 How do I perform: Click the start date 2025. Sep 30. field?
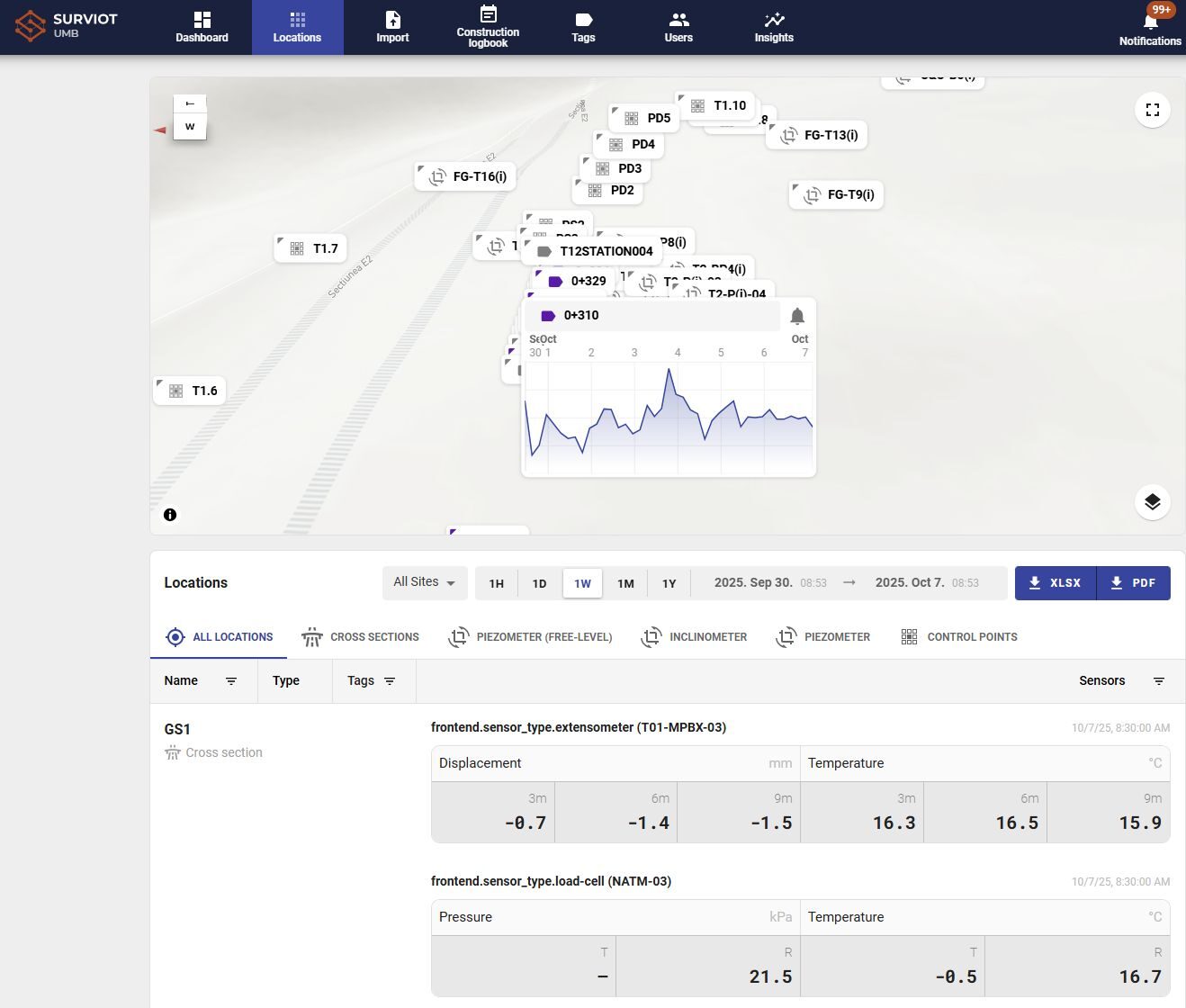click(753, 582)
